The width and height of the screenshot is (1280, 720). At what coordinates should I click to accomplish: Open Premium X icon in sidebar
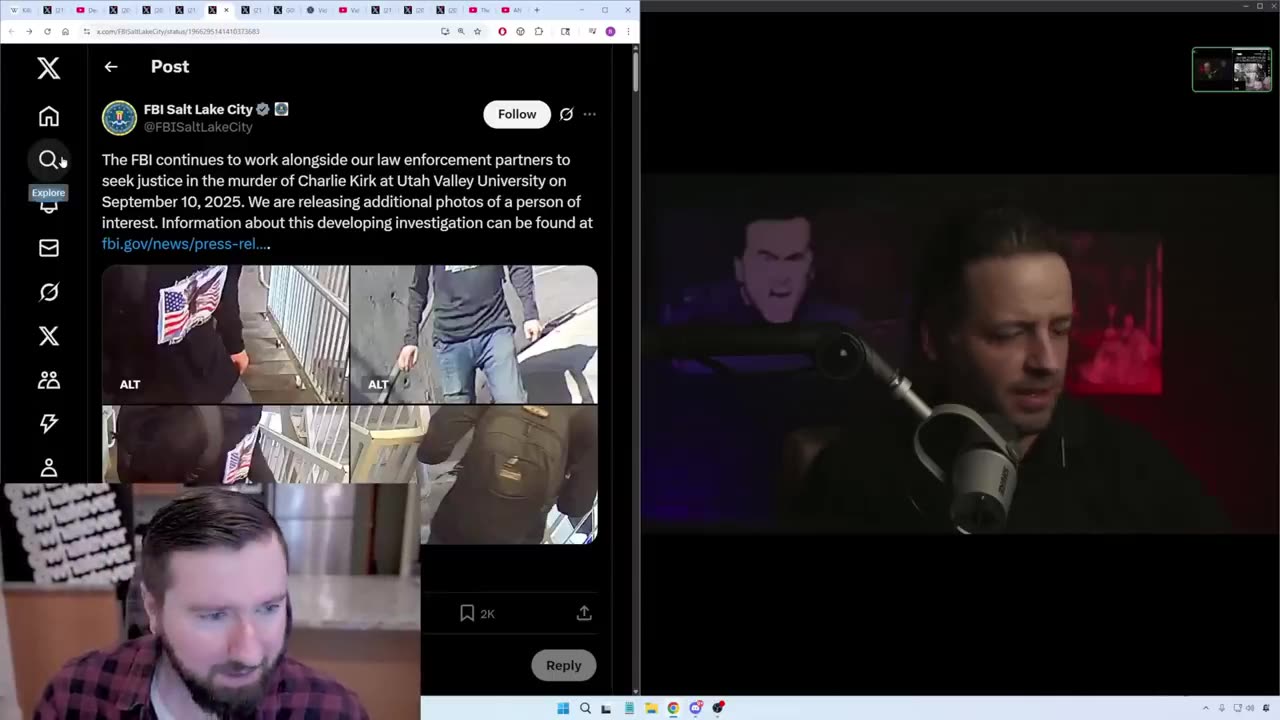[x=48, y=336]
